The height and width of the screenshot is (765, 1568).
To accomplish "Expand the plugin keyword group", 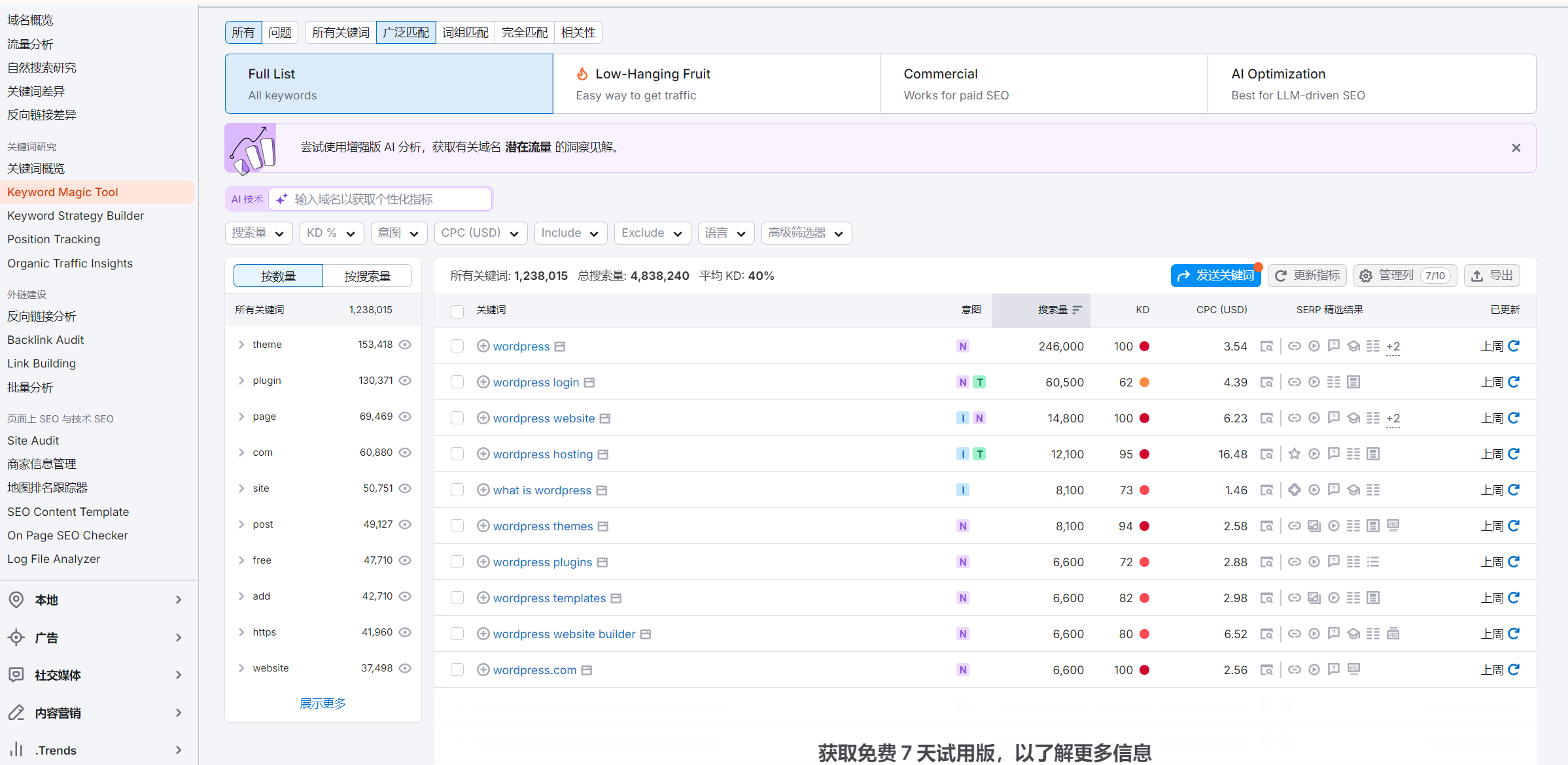I will point(241,380).
